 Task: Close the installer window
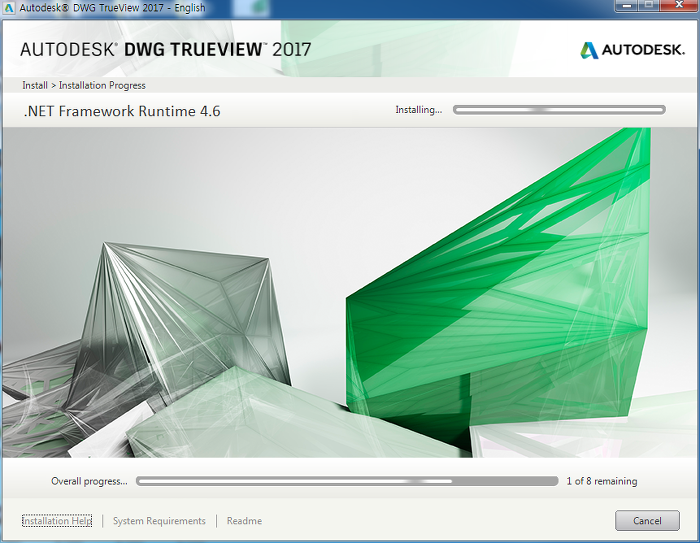(x=679, y=6)
